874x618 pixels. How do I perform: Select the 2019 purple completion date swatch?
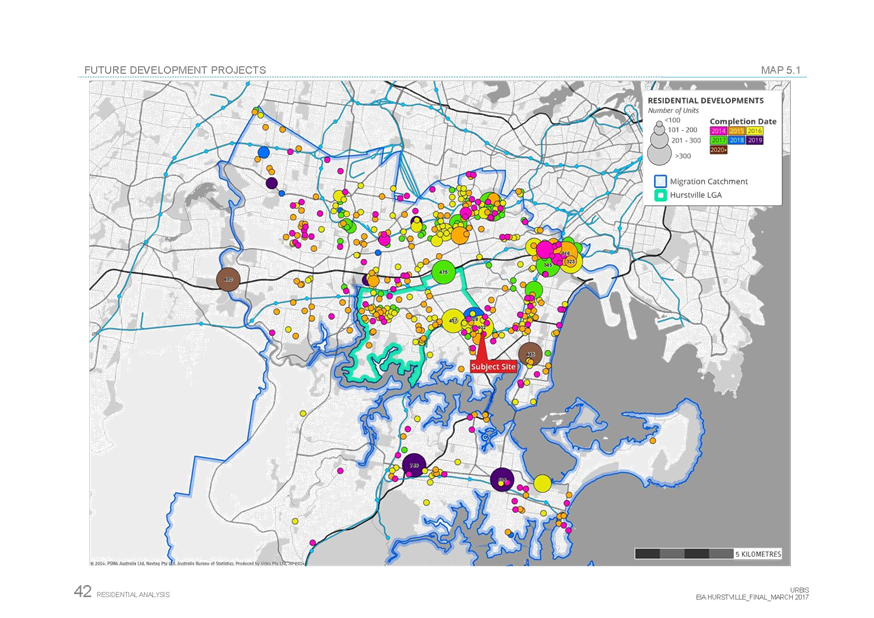tap(755, 140)
